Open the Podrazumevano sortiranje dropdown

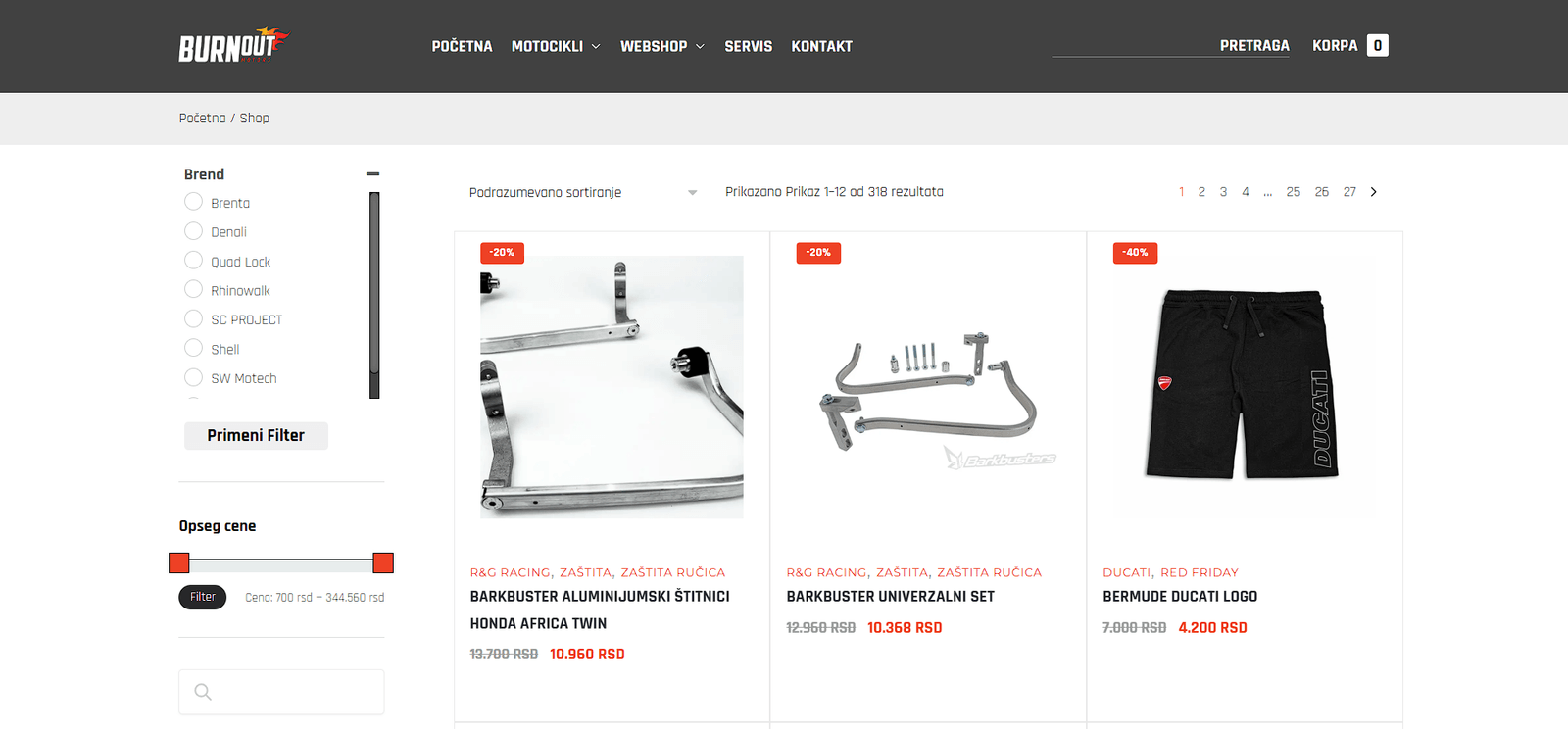[x=583, y=192]
